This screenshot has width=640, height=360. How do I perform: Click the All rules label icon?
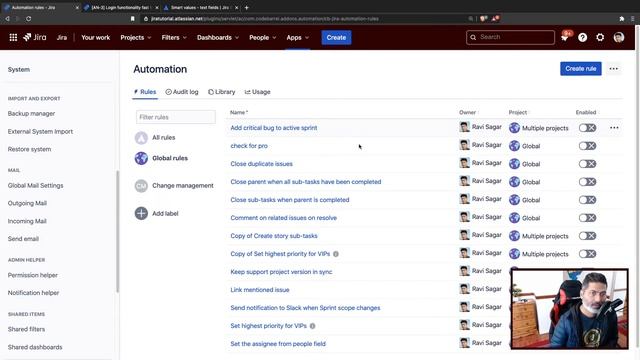pyautogui.click(x=141, y=138)
